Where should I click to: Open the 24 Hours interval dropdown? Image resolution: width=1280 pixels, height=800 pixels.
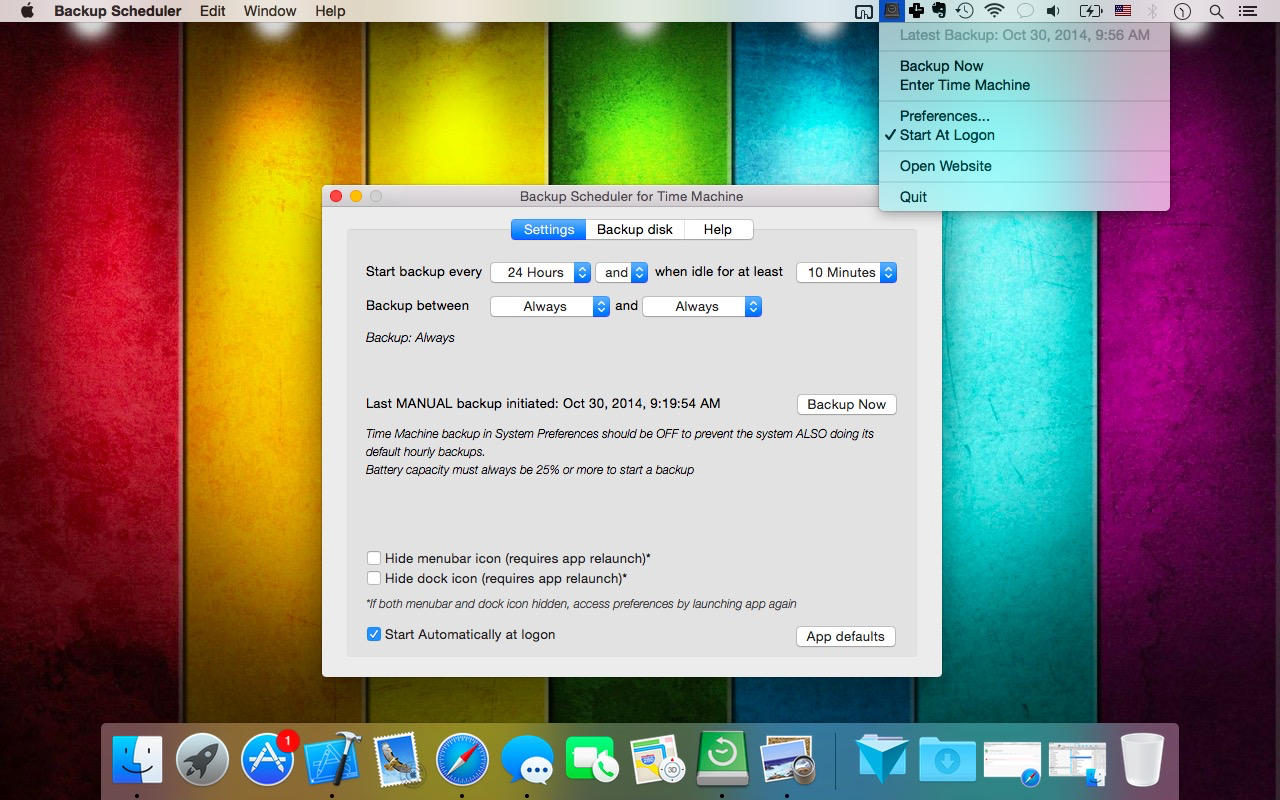pos(540,272)
